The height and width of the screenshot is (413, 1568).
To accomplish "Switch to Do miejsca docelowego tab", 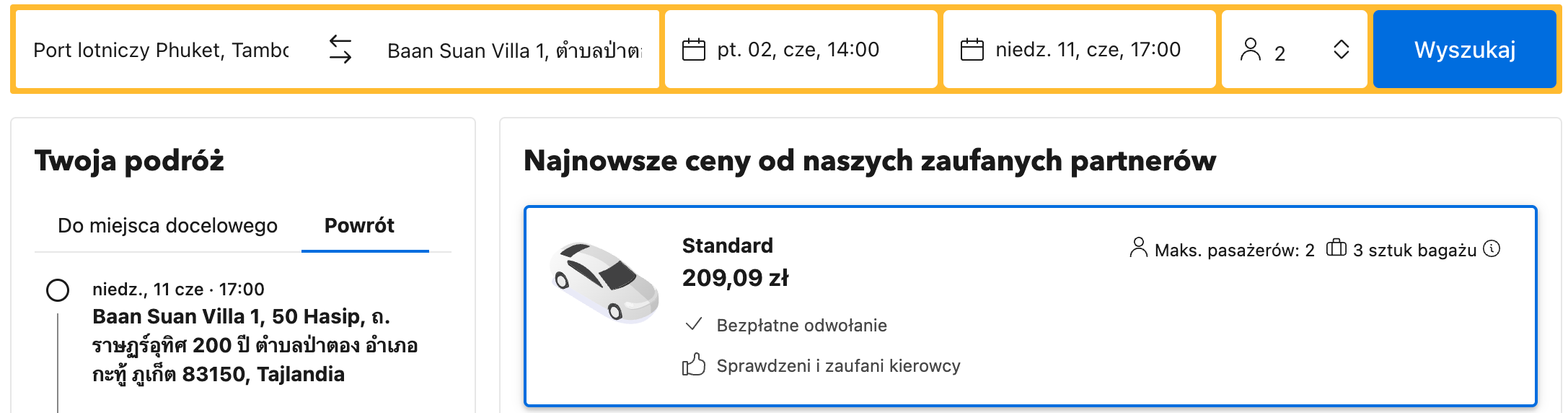I will click(x=167, y=225).
